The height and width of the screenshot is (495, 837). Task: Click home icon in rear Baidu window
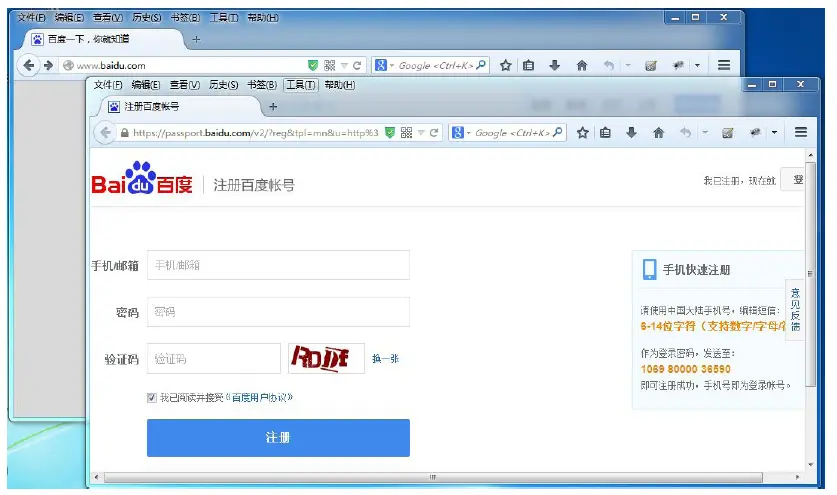tap(582, 65)
